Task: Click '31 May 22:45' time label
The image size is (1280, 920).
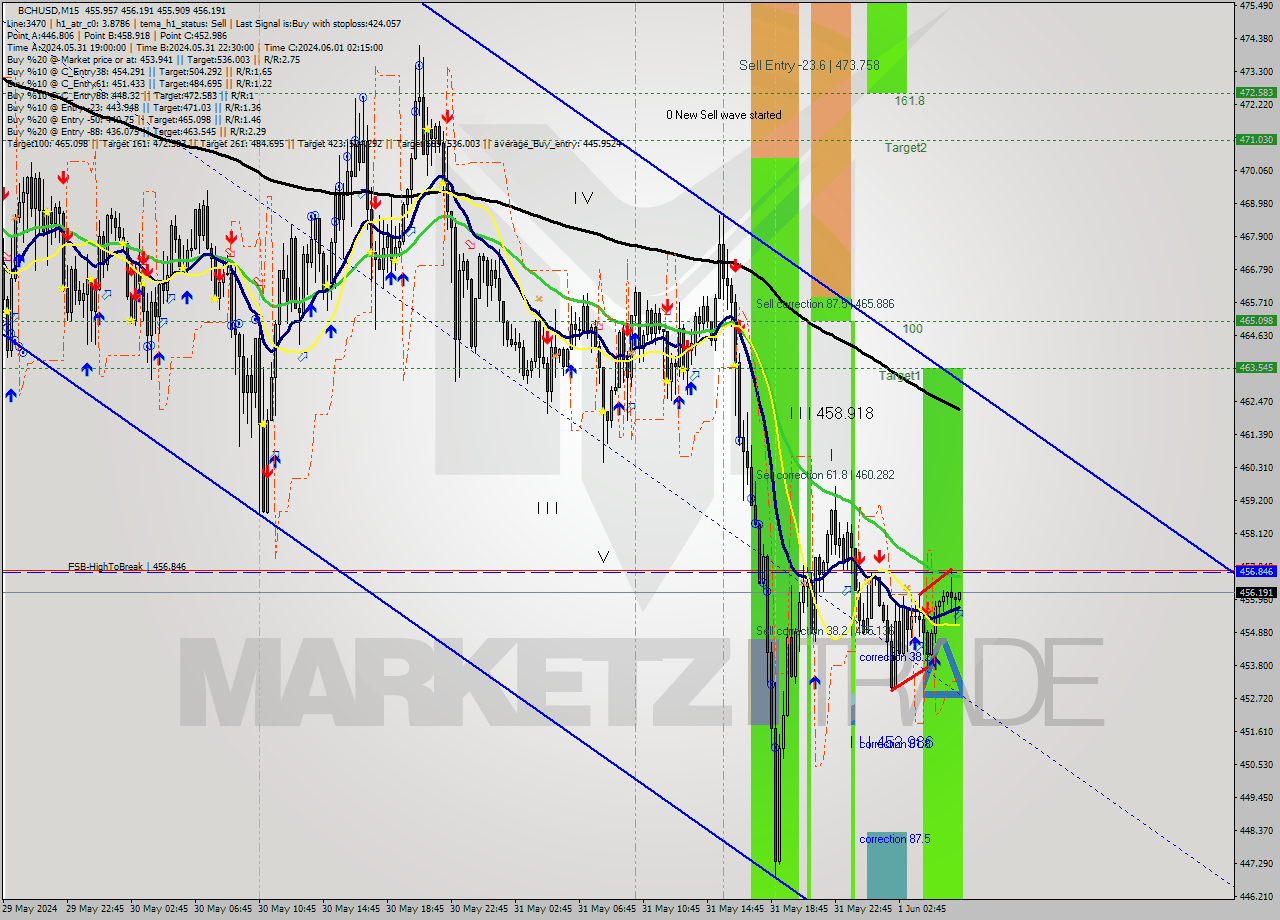Action: point(863,909)
